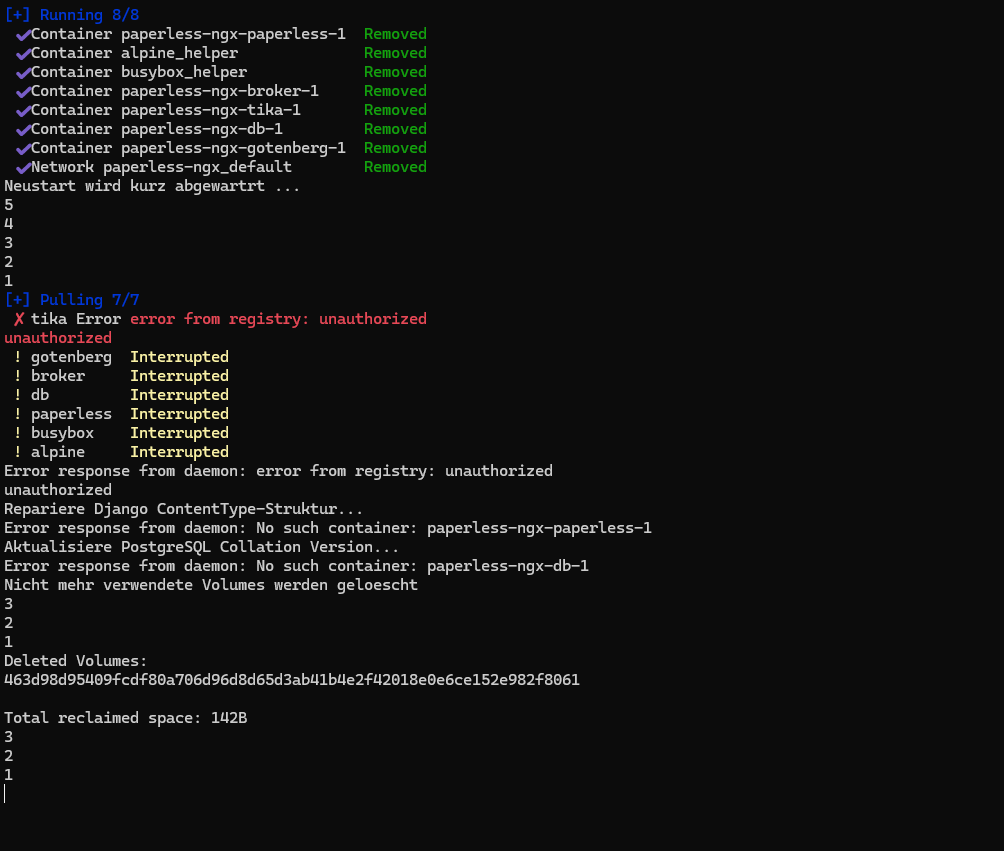1004x851 pixels.
Task: Click the exclamation mark next to alpine
Action: 18,452
